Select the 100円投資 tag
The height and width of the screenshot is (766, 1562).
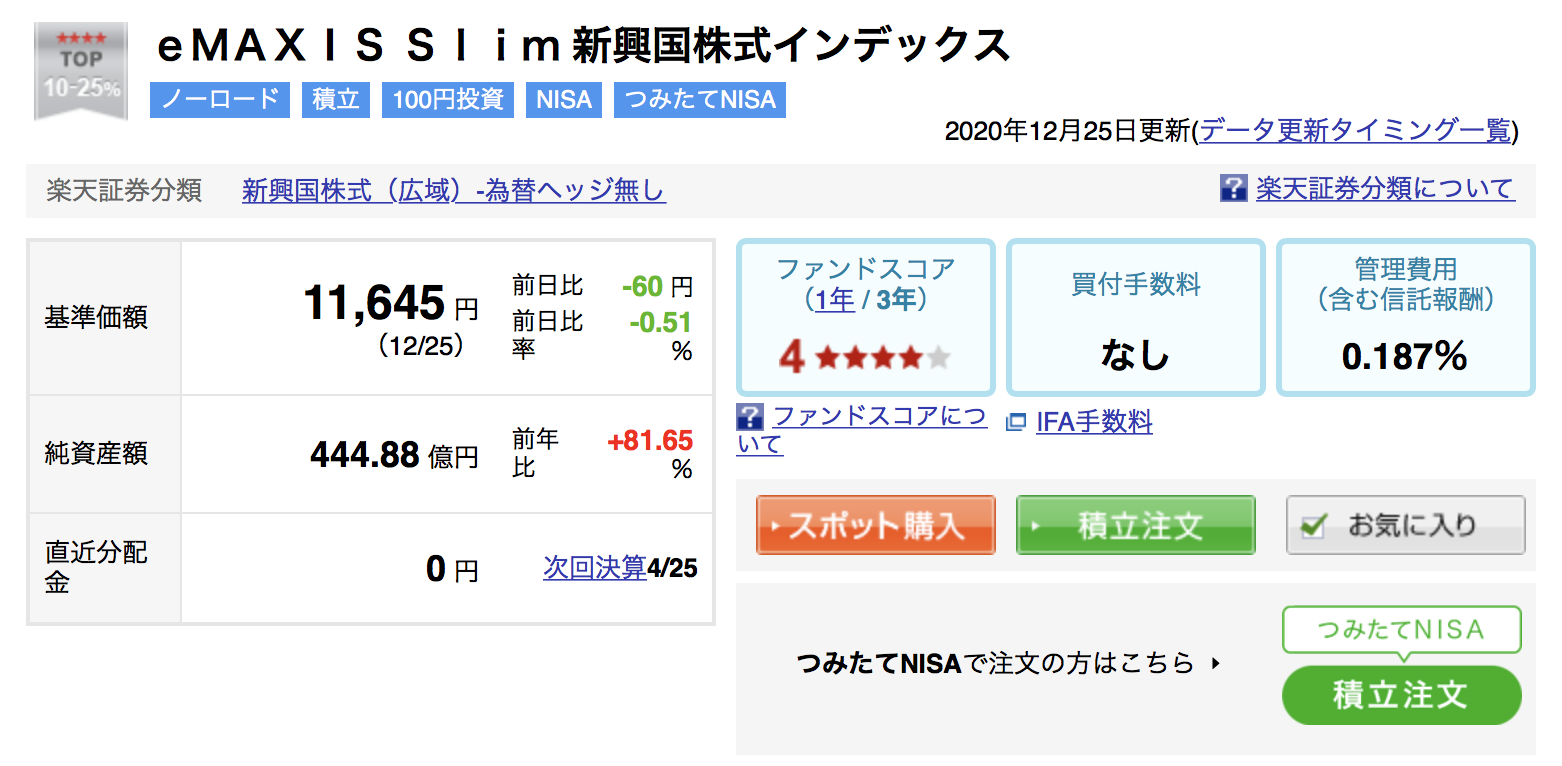[x=448, y=100]
